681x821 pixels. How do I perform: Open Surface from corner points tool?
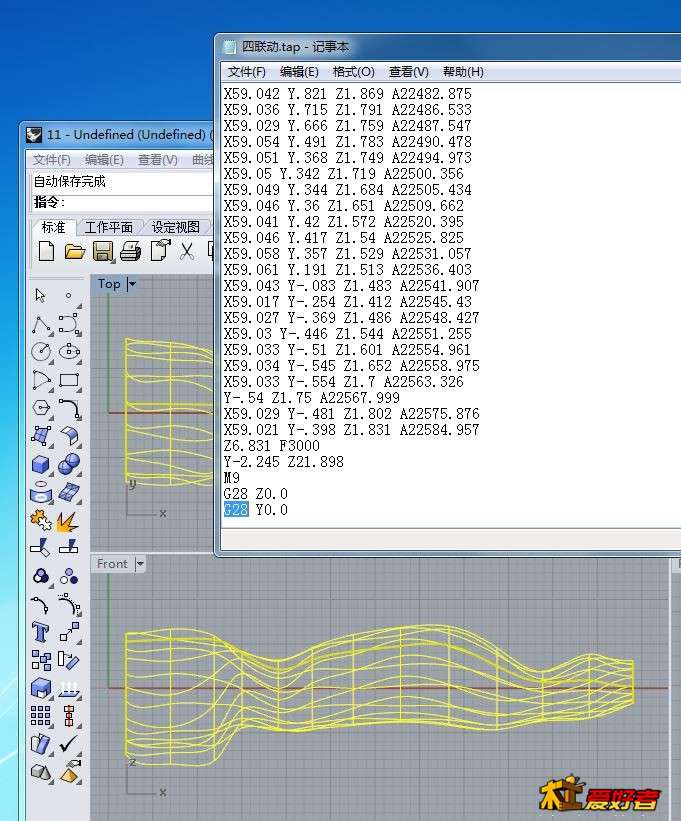pos(41,436)
